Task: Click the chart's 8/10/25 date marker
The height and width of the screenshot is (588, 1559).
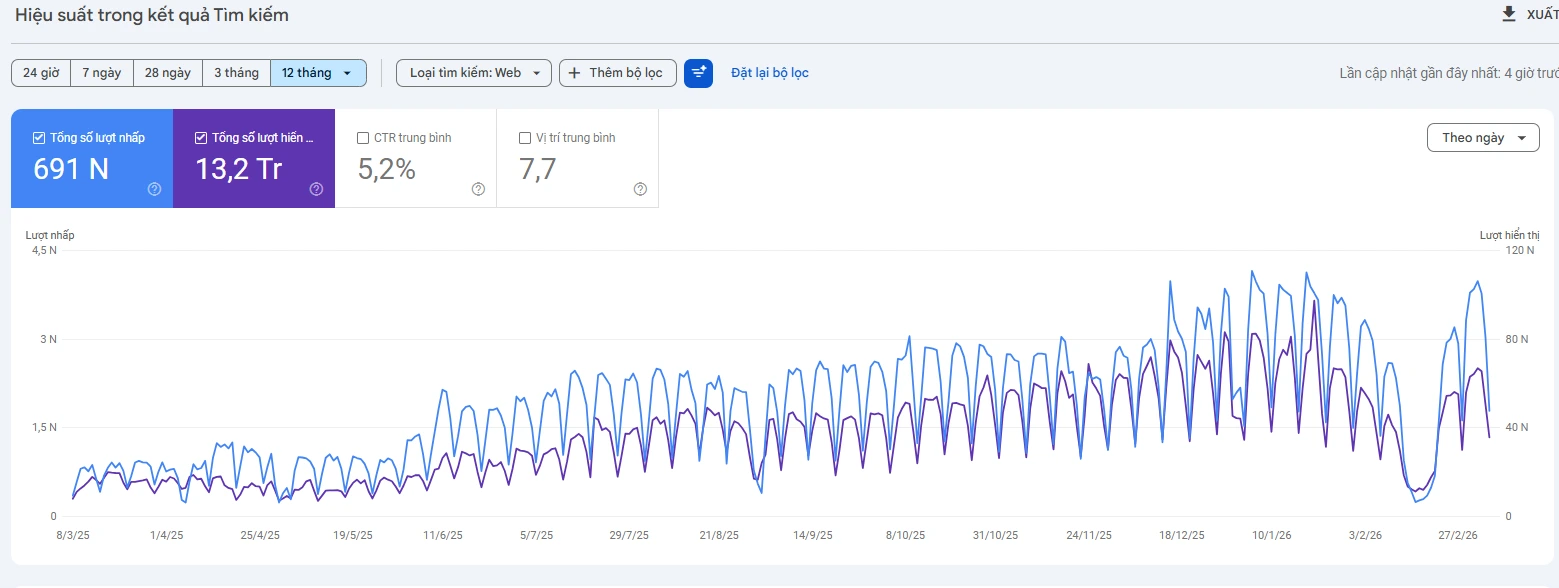Action: [x=904, y=535]
